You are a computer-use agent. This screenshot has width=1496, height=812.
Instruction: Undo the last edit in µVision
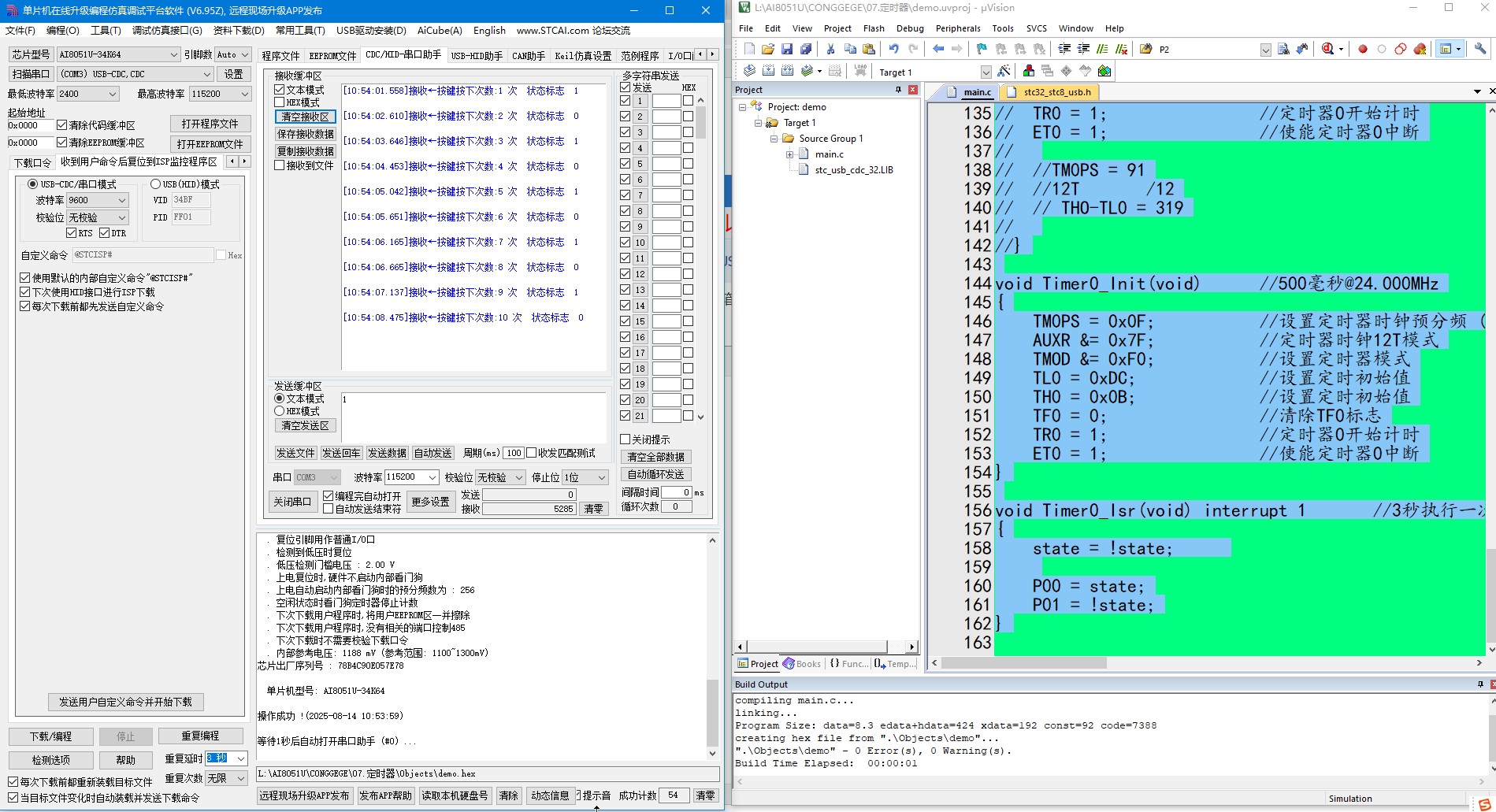(x=893, y=49)
